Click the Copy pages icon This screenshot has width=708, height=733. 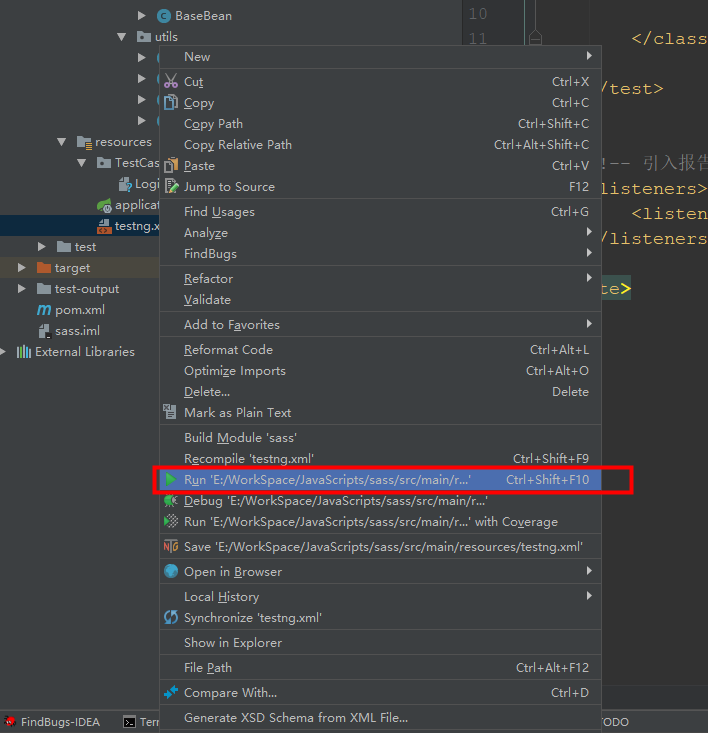(x=171, y=102)
